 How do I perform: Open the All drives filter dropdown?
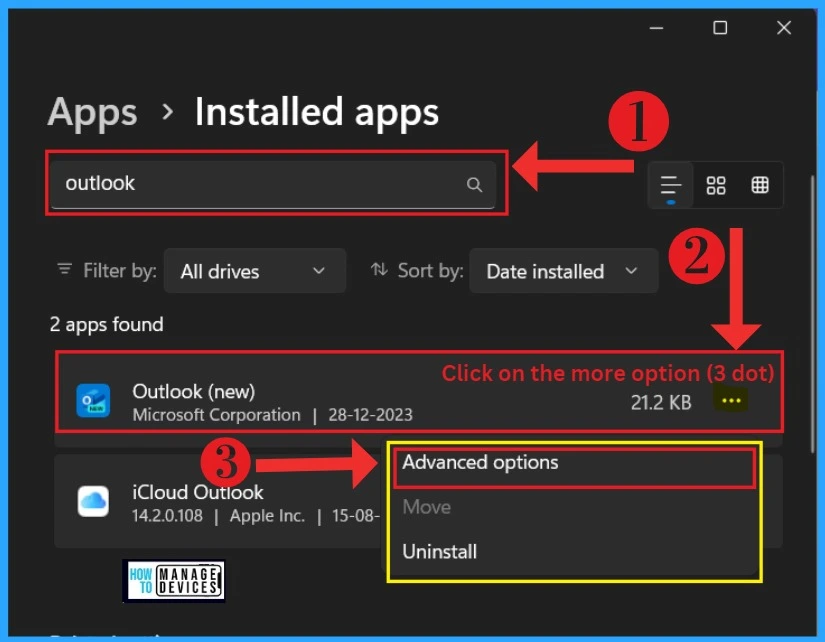coord(255,271)
